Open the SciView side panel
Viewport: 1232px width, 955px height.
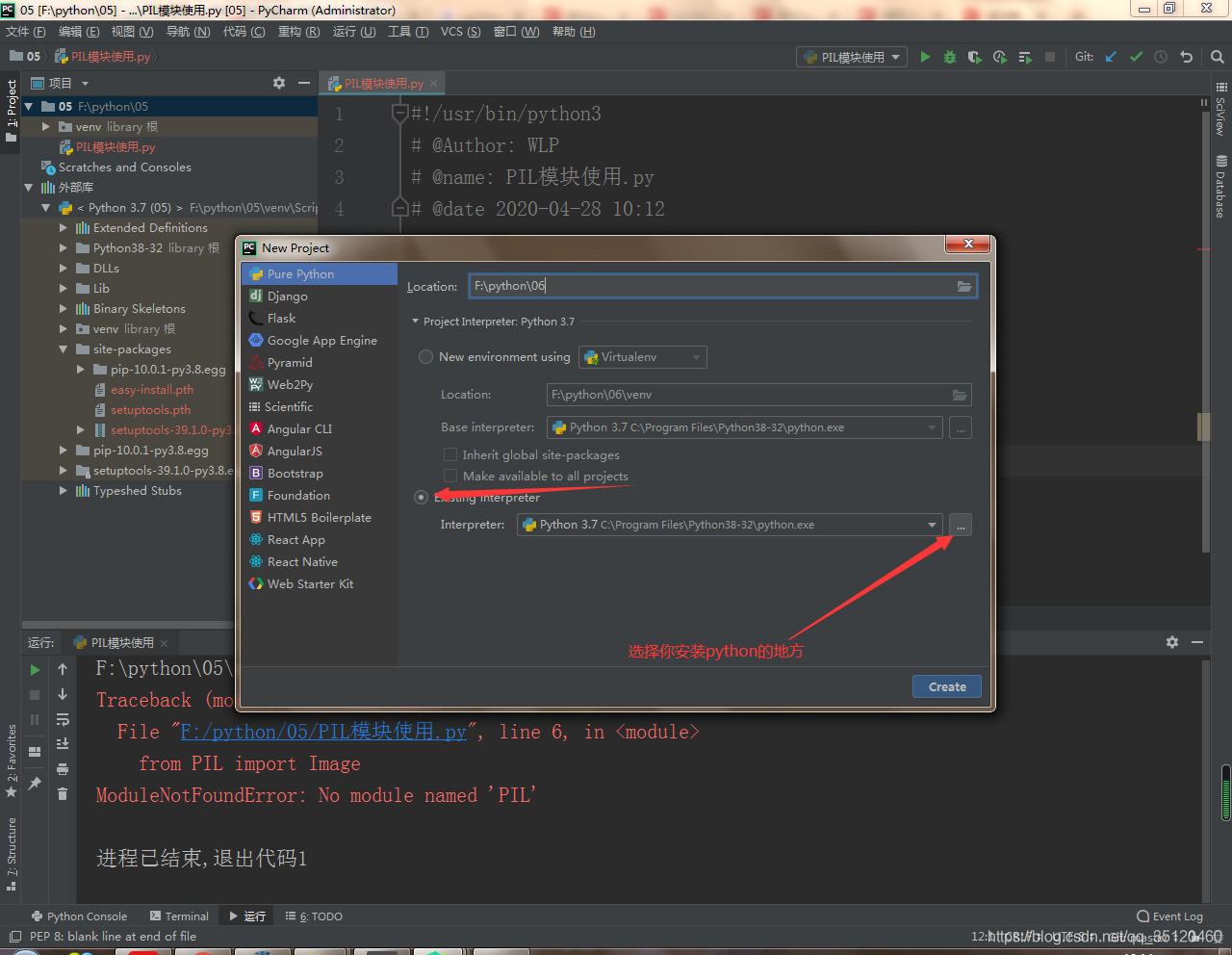tap(1221, 110)
